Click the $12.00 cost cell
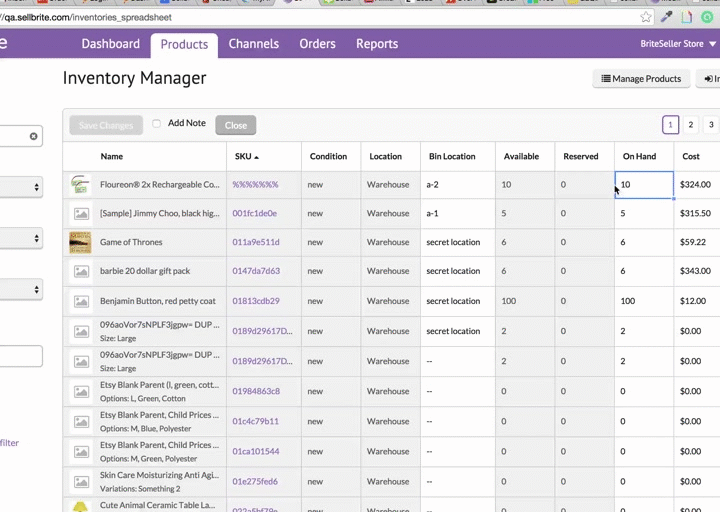Viewport: 720px width, 512px height. pyautogui.click(x=697, y=301)
